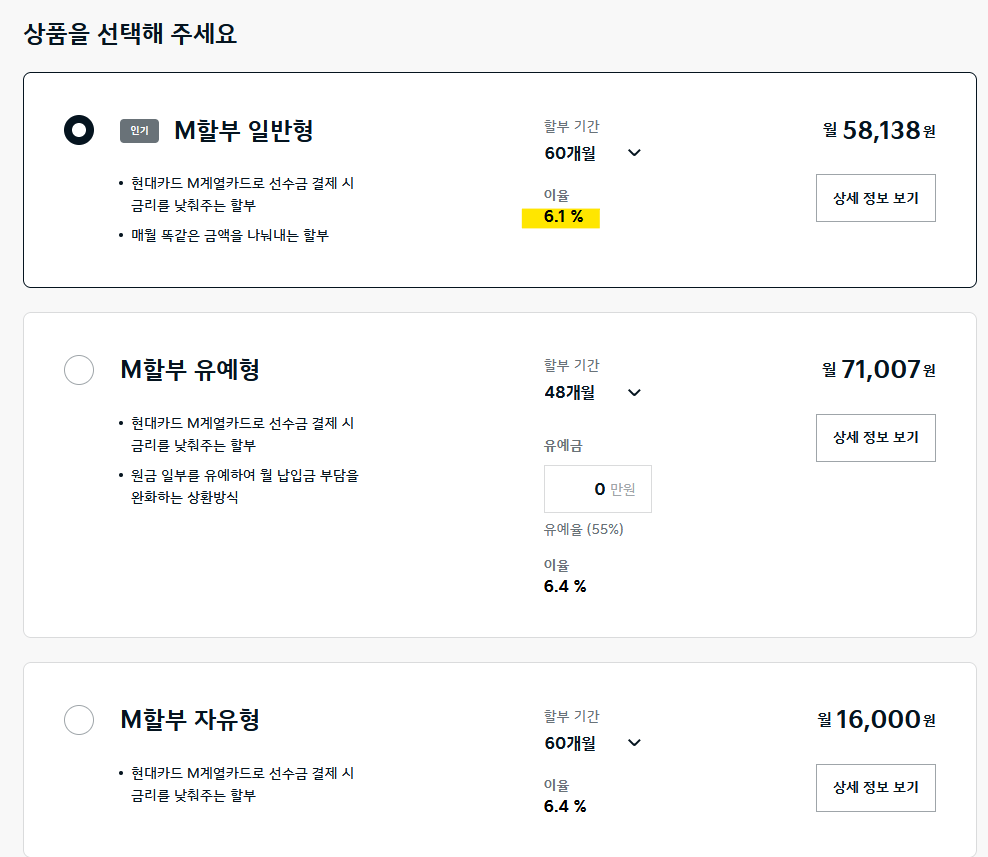Select the M할부 일반형 radio button
Screen dimensions: 988x857
[x=79, y=130]
